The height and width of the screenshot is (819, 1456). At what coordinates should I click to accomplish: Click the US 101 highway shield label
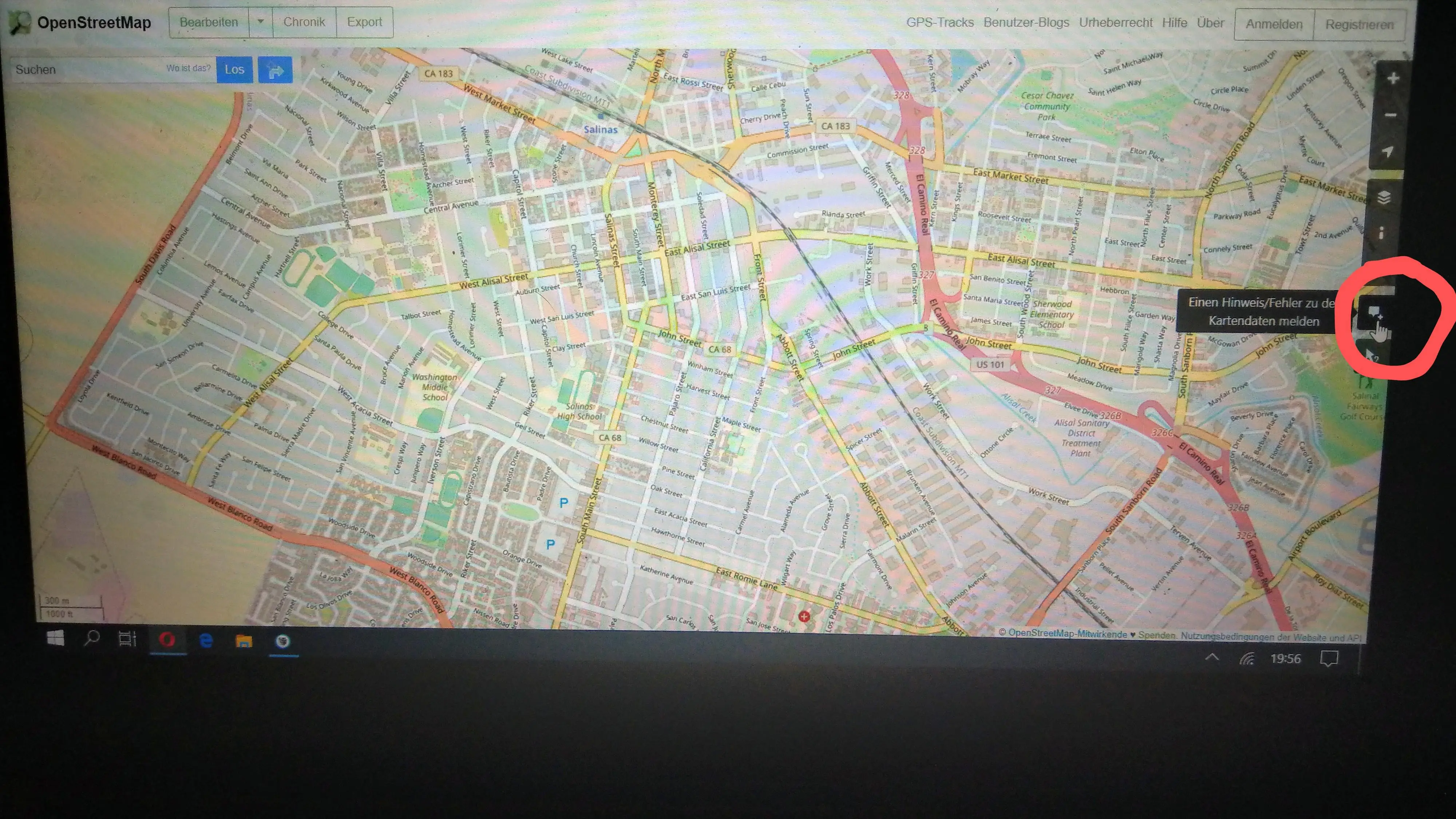[990, 365]
